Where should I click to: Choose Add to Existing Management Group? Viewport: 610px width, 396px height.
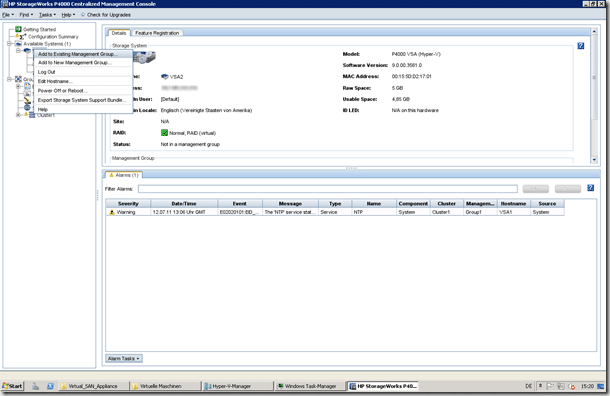point(83,54)
